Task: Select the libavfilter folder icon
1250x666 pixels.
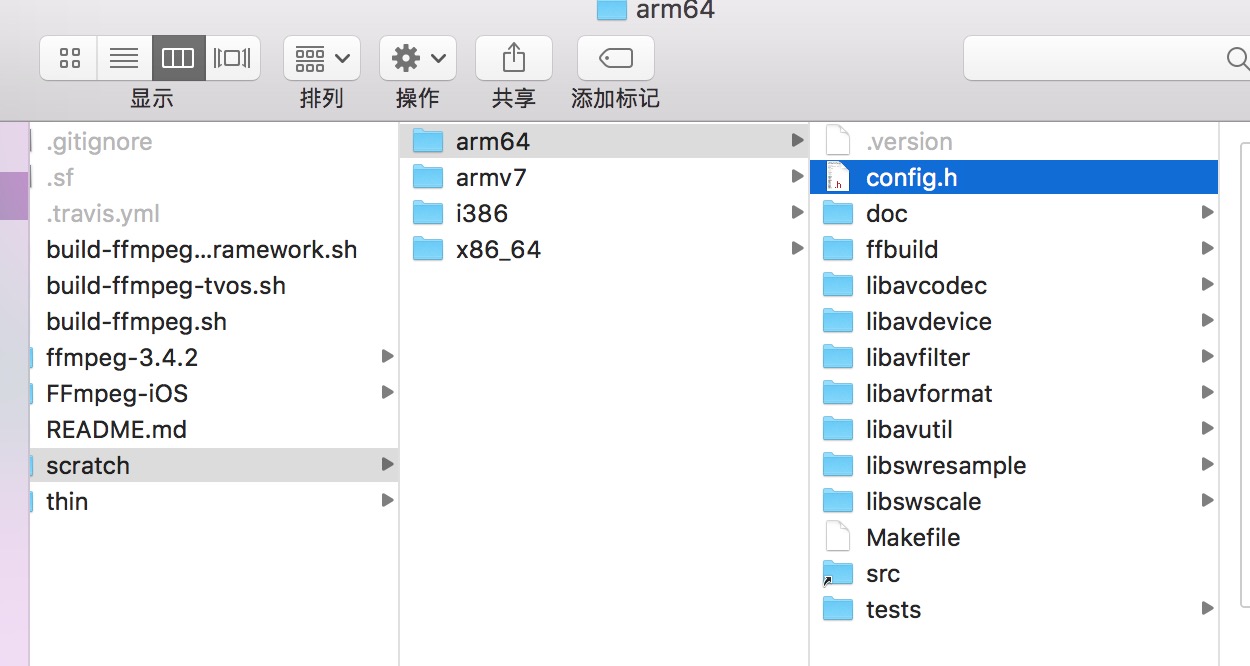Action: (838, 357)
